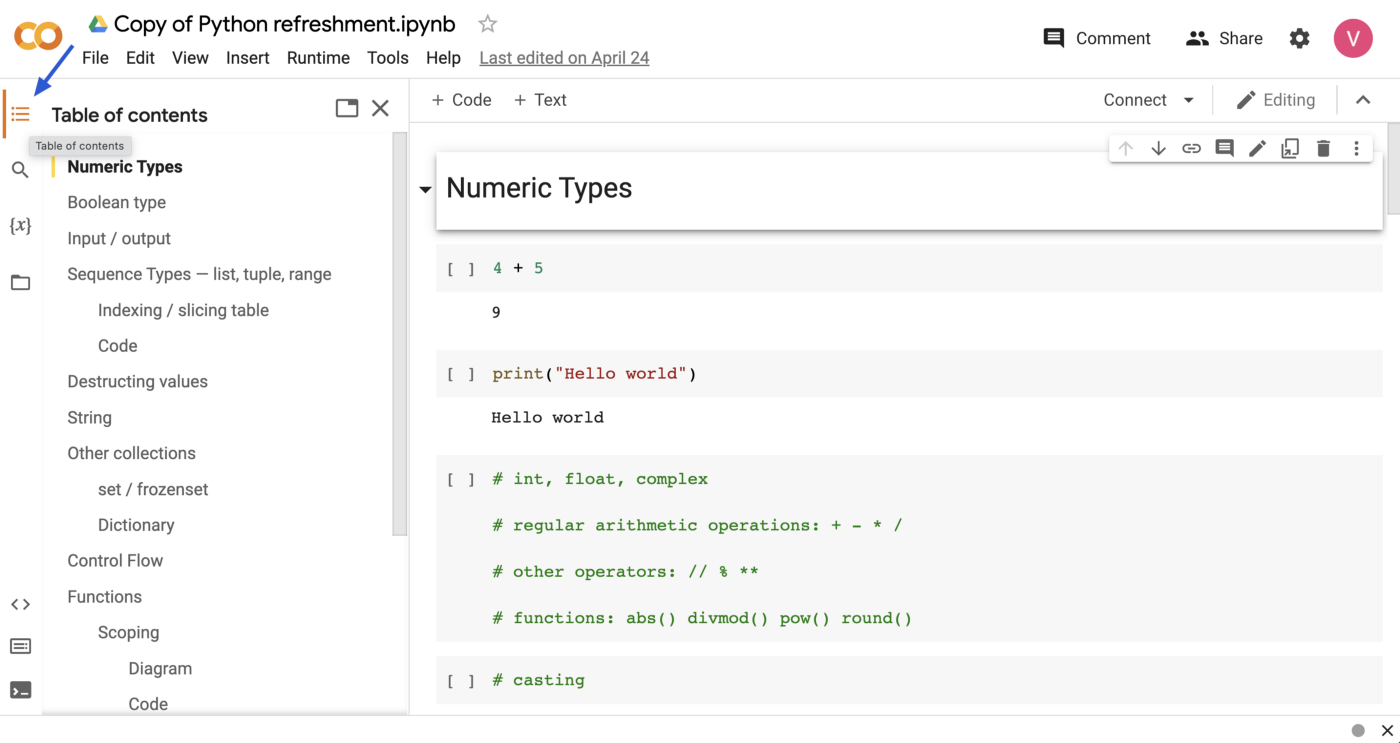Open the Find and replace search icon
Image resolution: width=1400 pixels, height=743 pixels.
[20, 170]
